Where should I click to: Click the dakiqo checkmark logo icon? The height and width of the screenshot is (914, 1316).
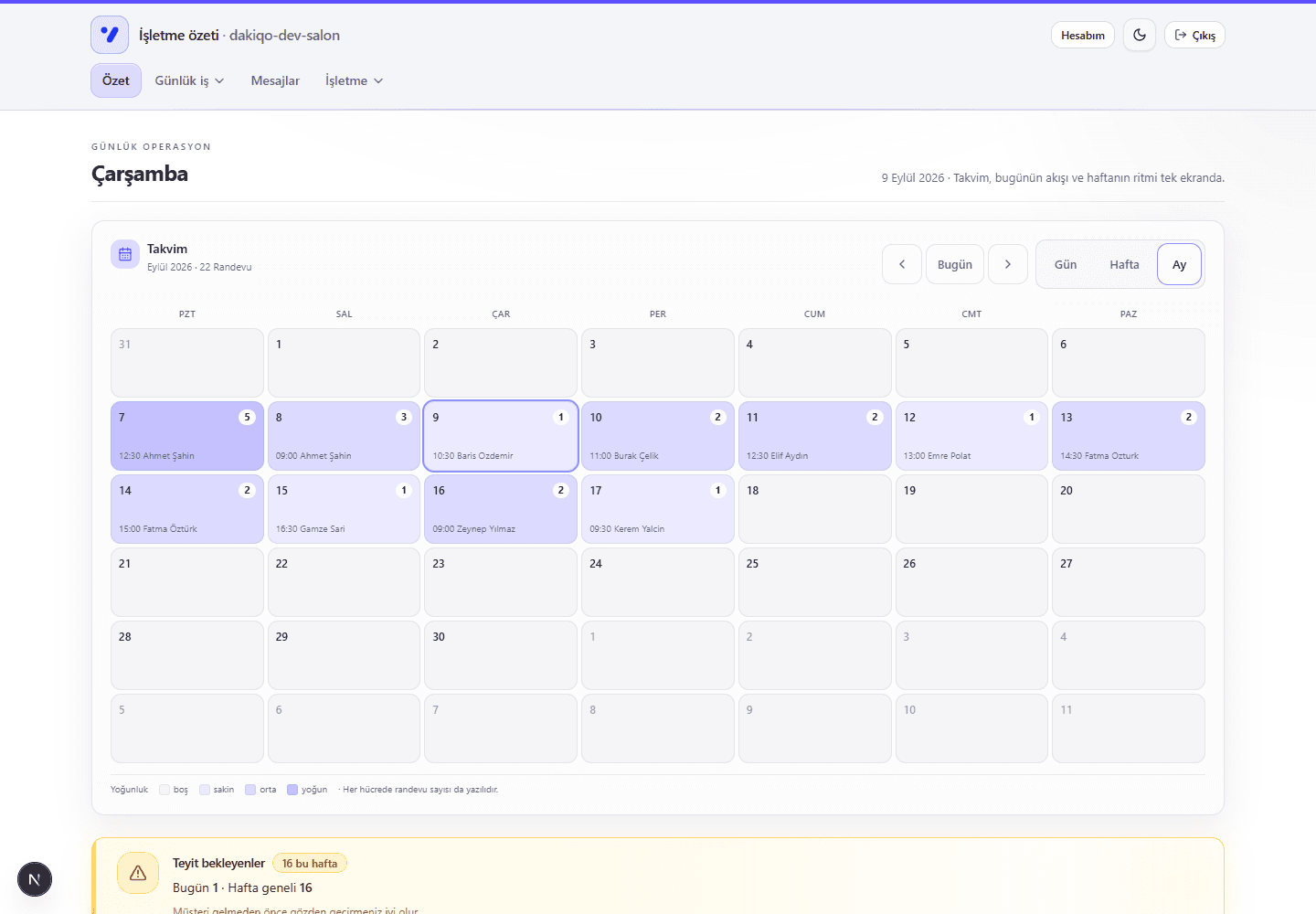coord(110,35)
